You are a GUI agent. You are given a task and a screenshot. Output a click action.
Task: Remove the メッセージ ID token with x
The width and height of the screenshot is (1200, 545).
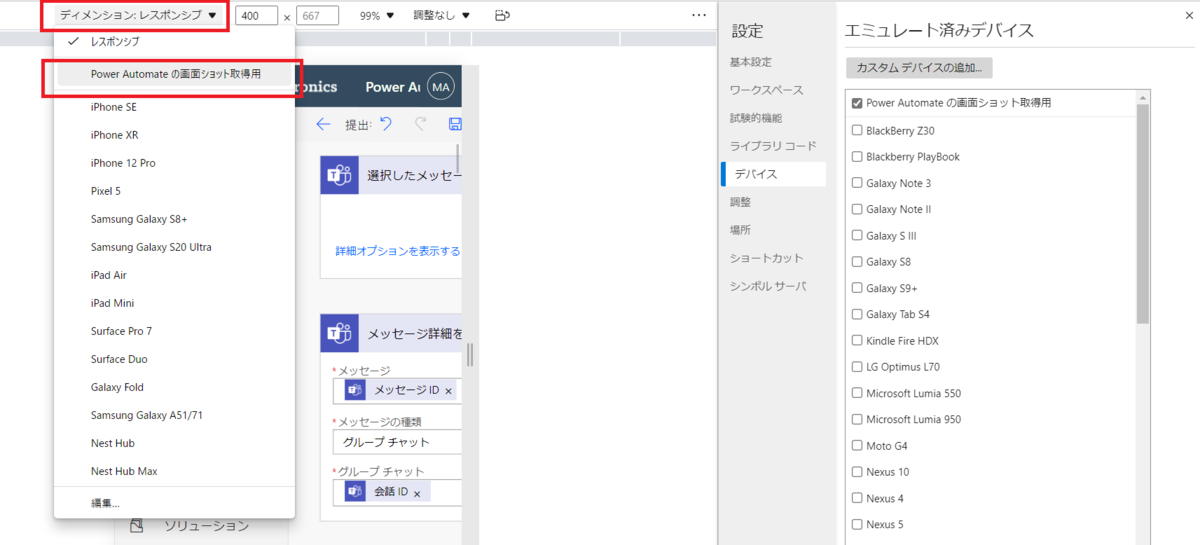448,391
